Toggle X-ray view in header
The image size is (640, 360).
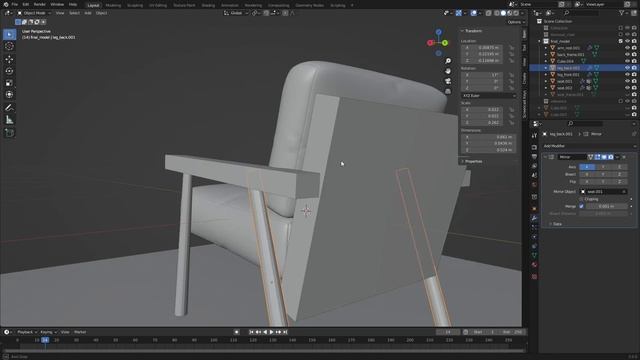click(489, 13)
